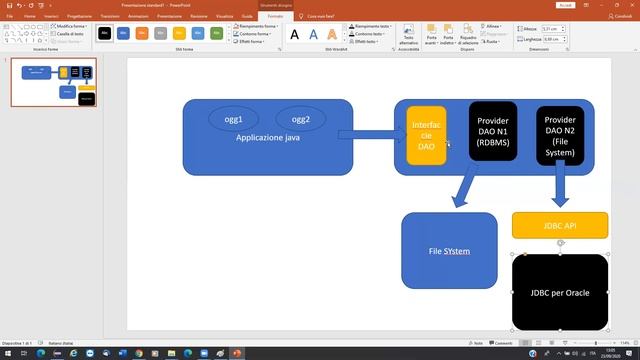
Task: Click the start-from-beginning presentation icon
Action: (x=41, y=5)
